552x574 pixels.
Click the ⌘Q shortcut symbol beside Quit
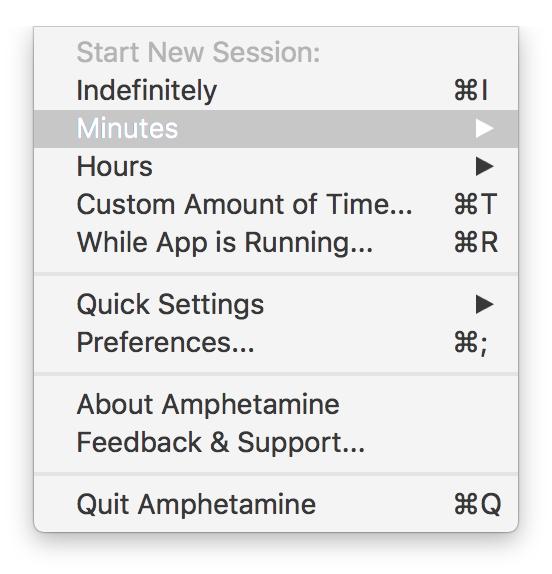(478, 504)
